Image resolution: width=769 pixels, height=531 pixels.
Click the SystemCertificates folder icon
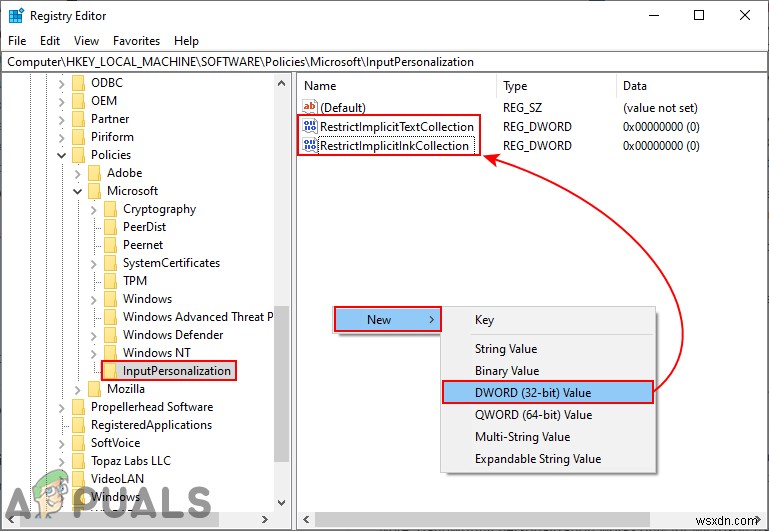111,263
